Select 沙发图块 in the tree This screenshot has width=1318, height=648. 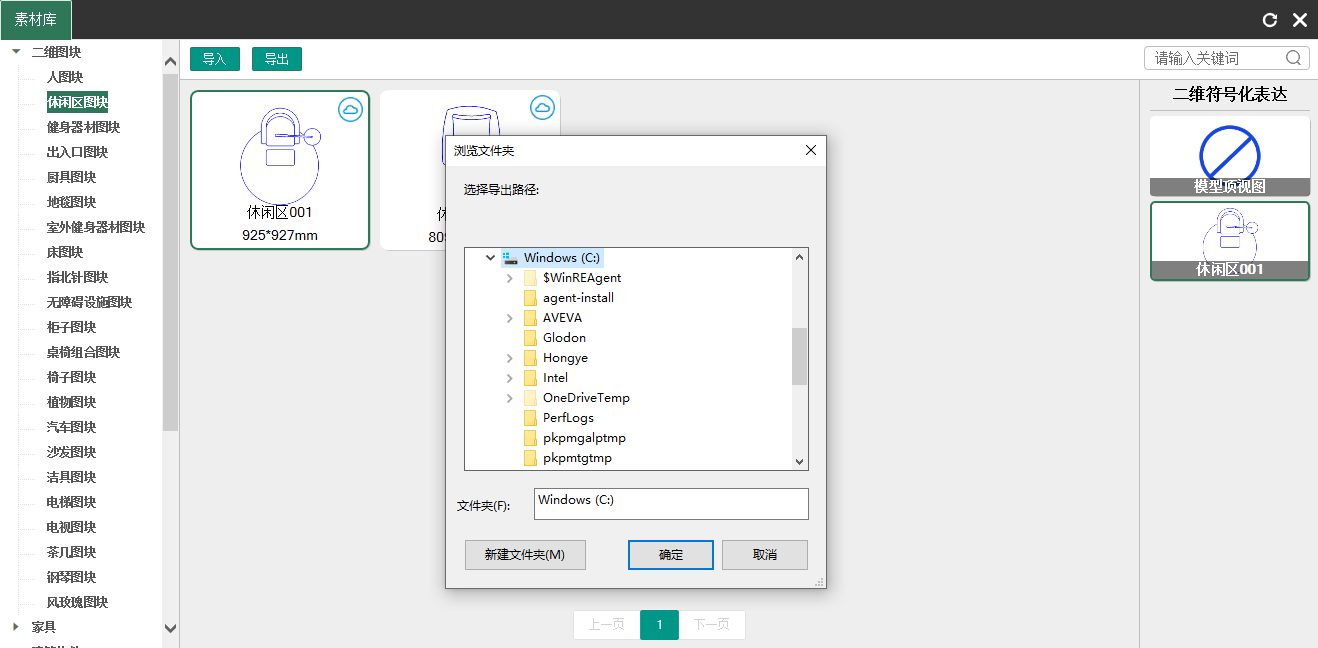pos(71,452)
